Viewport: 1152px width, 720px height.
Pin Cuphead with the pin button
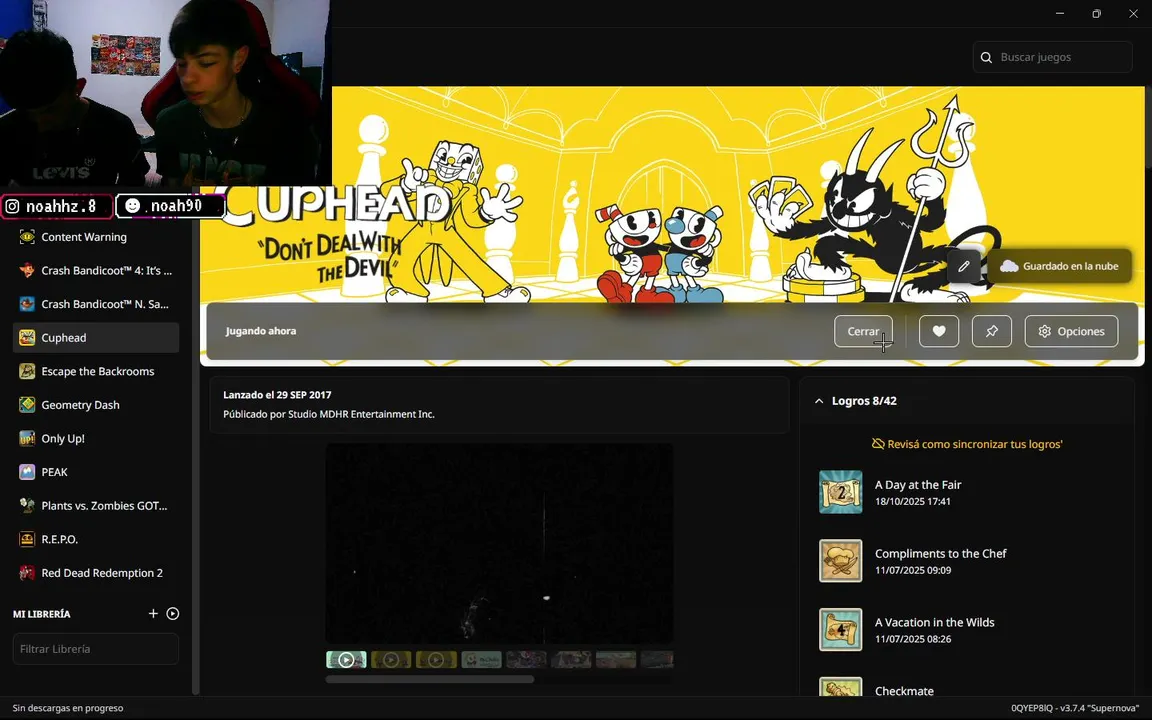click(x=992, y=331)
